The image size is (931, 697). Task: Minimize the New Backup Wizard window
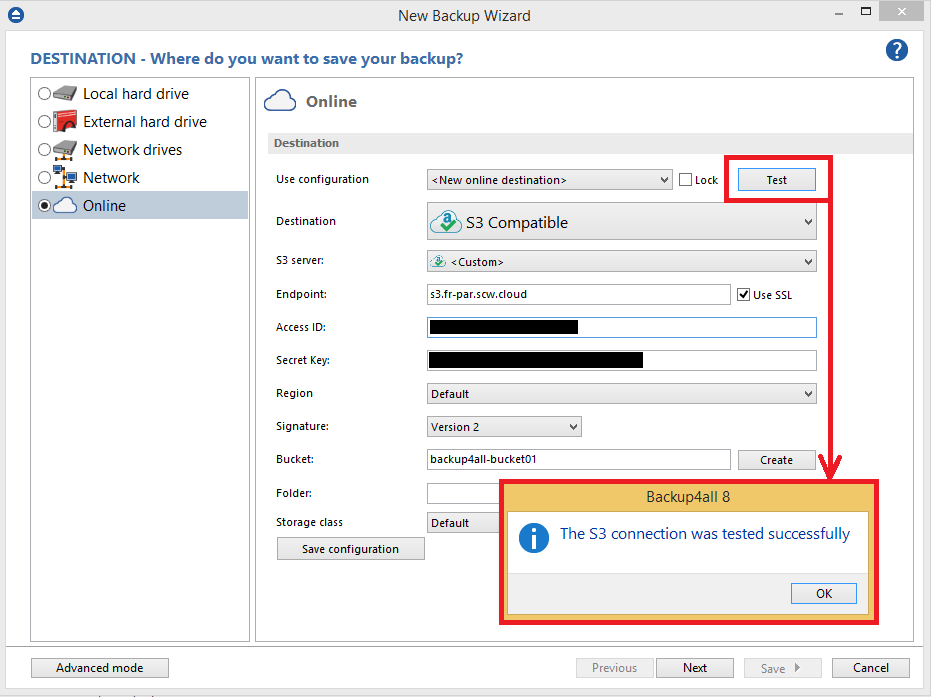click(839, 13)
